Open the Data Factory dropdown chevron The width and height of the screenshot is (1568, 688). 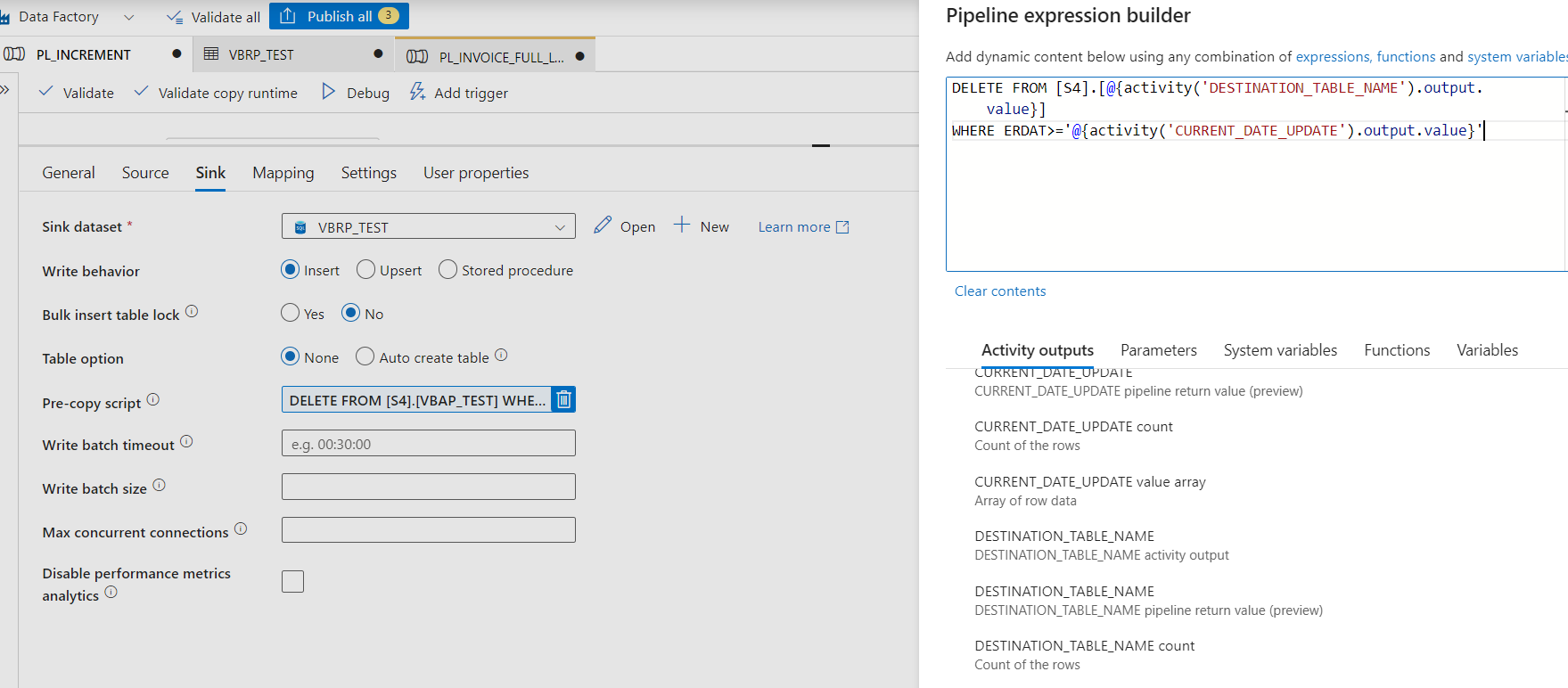[x=129, y=17]
